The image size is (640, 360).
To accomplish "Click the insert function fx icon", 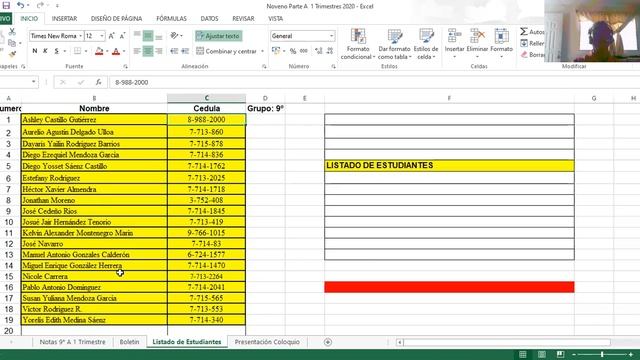I will [98, 82].
